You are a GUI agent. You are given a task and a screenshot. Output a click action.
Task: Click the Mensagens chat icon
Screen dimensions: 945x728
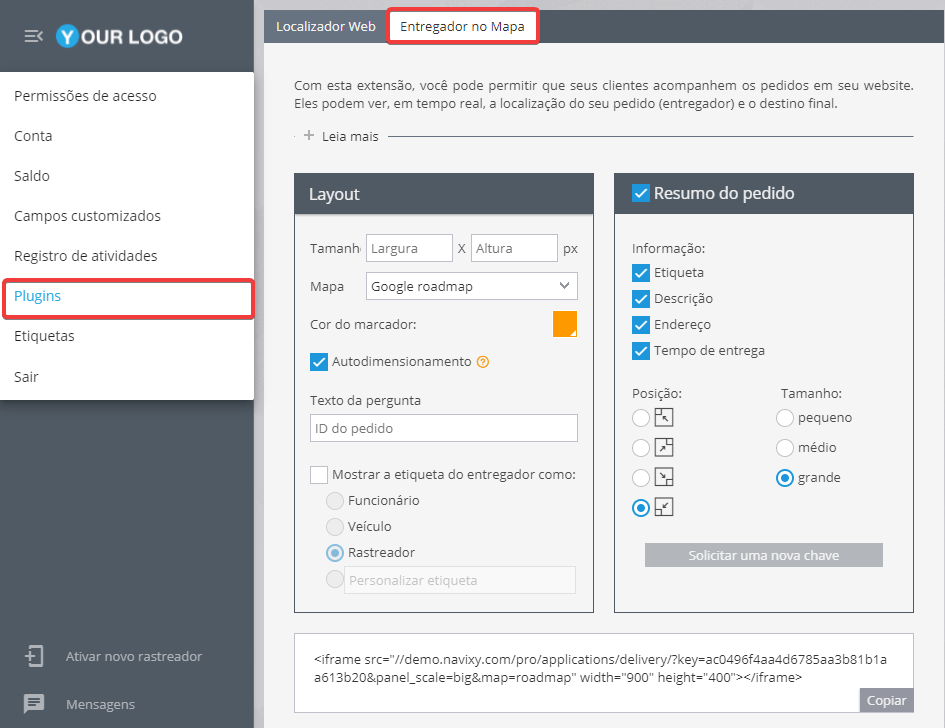[x=34, y=703]
